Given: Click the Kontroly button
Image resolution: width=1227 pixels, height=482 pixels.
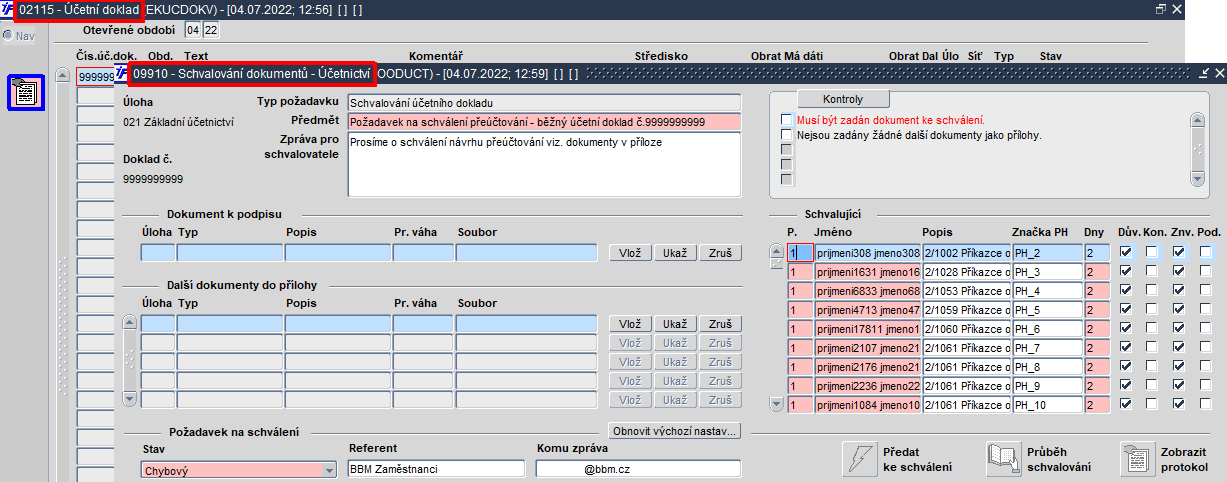Looking at the screenshot, I should point(842,99).
